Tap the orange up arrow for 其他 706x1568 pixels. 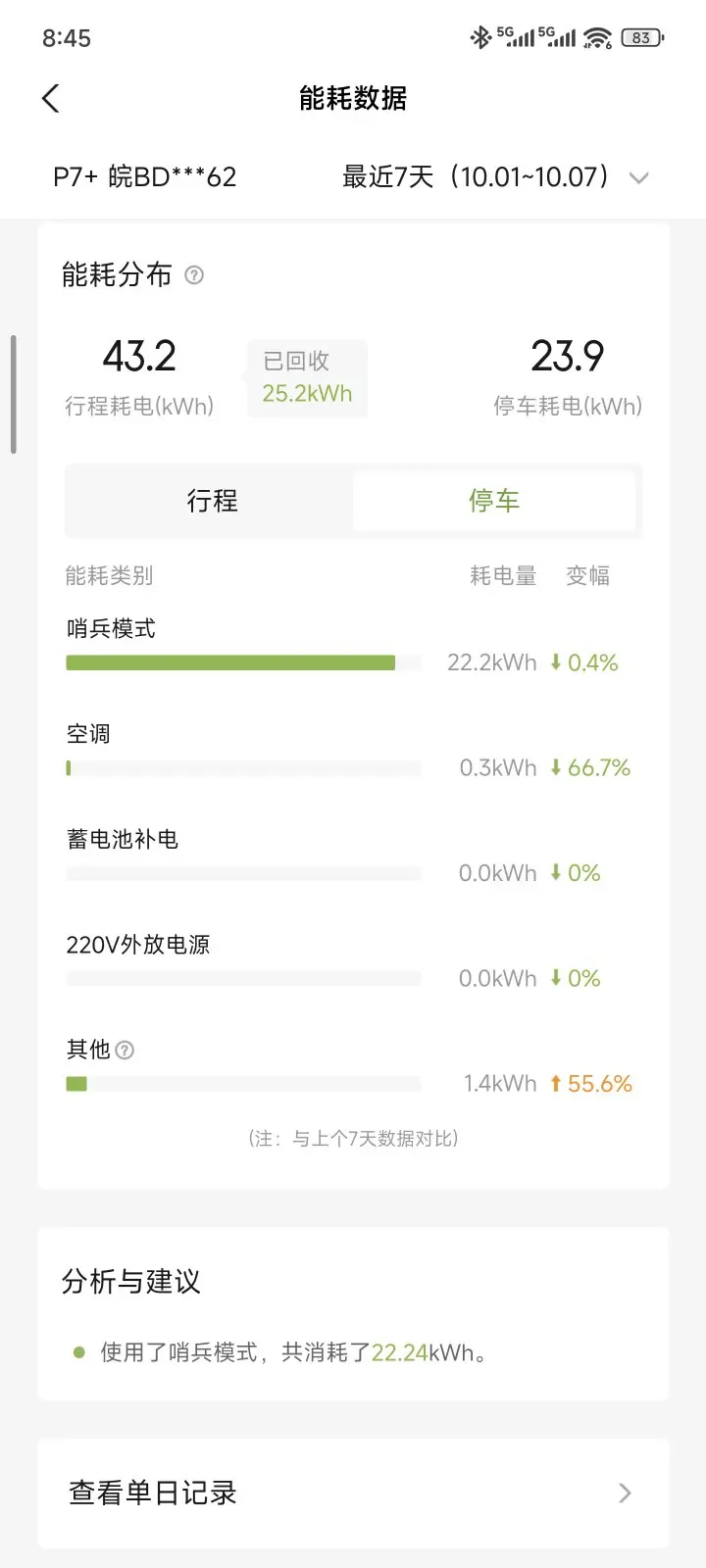[556, 1084]
